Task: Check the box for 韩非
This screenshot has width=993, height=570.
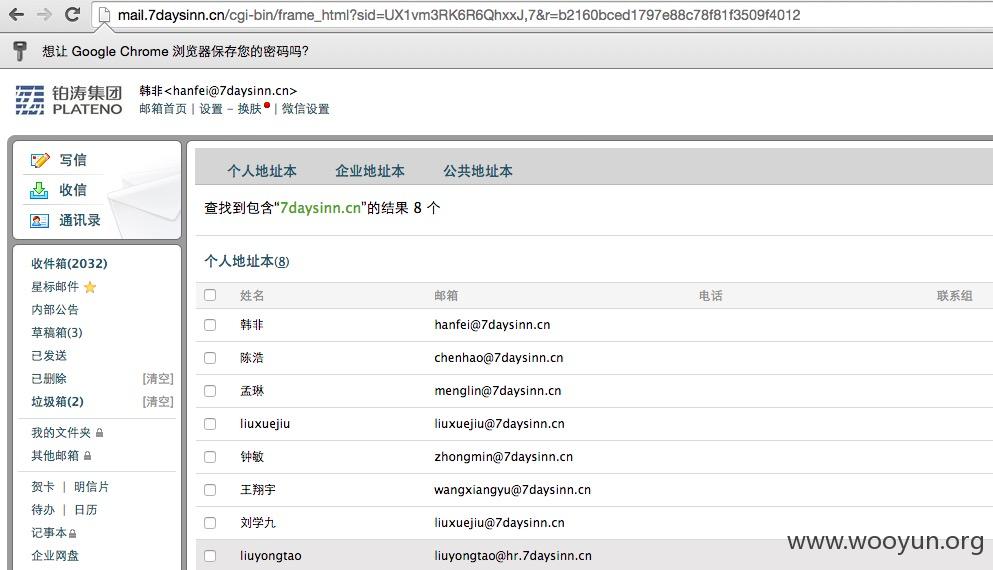Action: (210, 325)
